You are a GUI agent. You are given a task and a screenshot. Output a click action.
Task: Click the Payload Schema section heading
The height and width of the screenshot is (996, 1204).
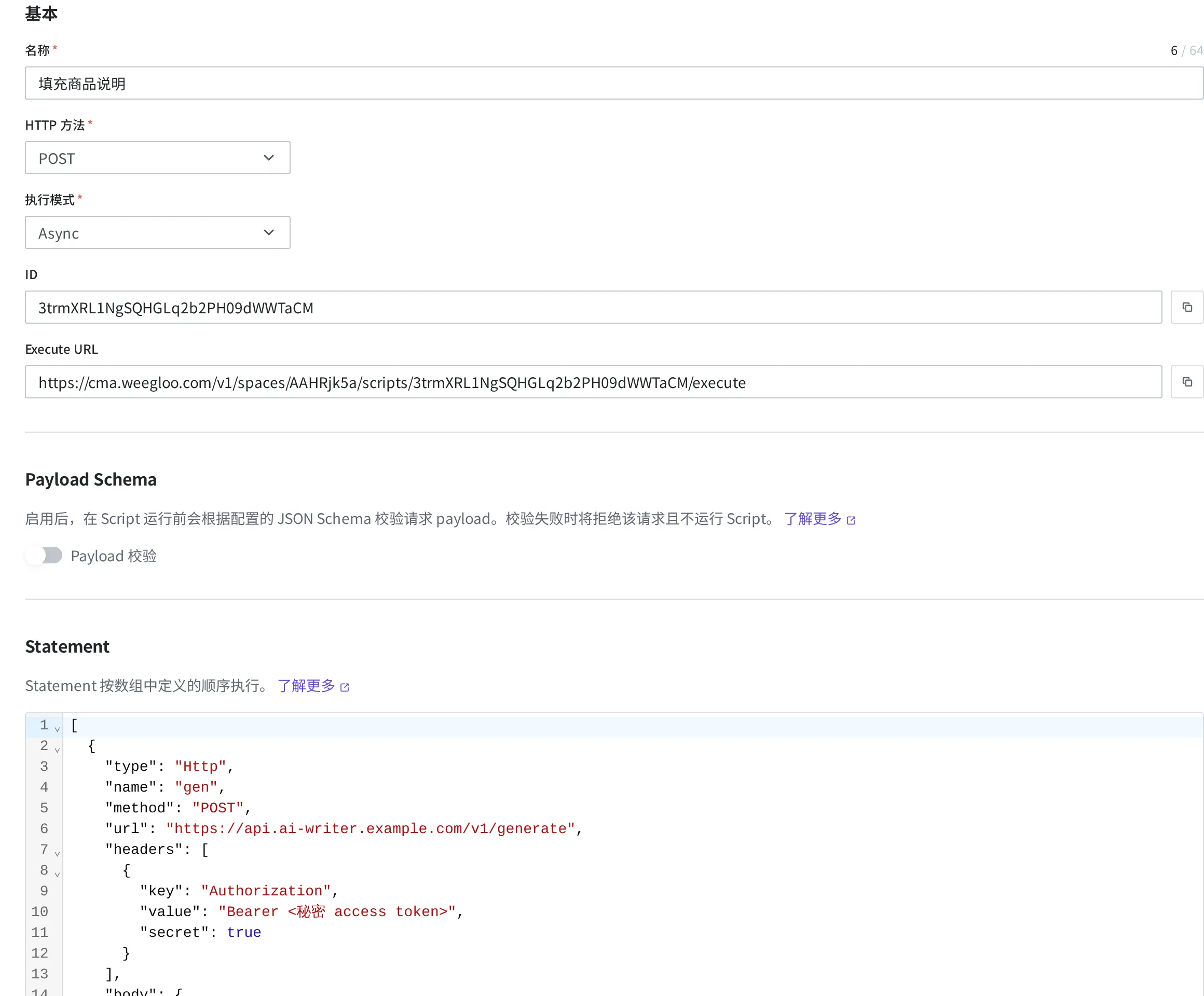(x=91, y=480)
